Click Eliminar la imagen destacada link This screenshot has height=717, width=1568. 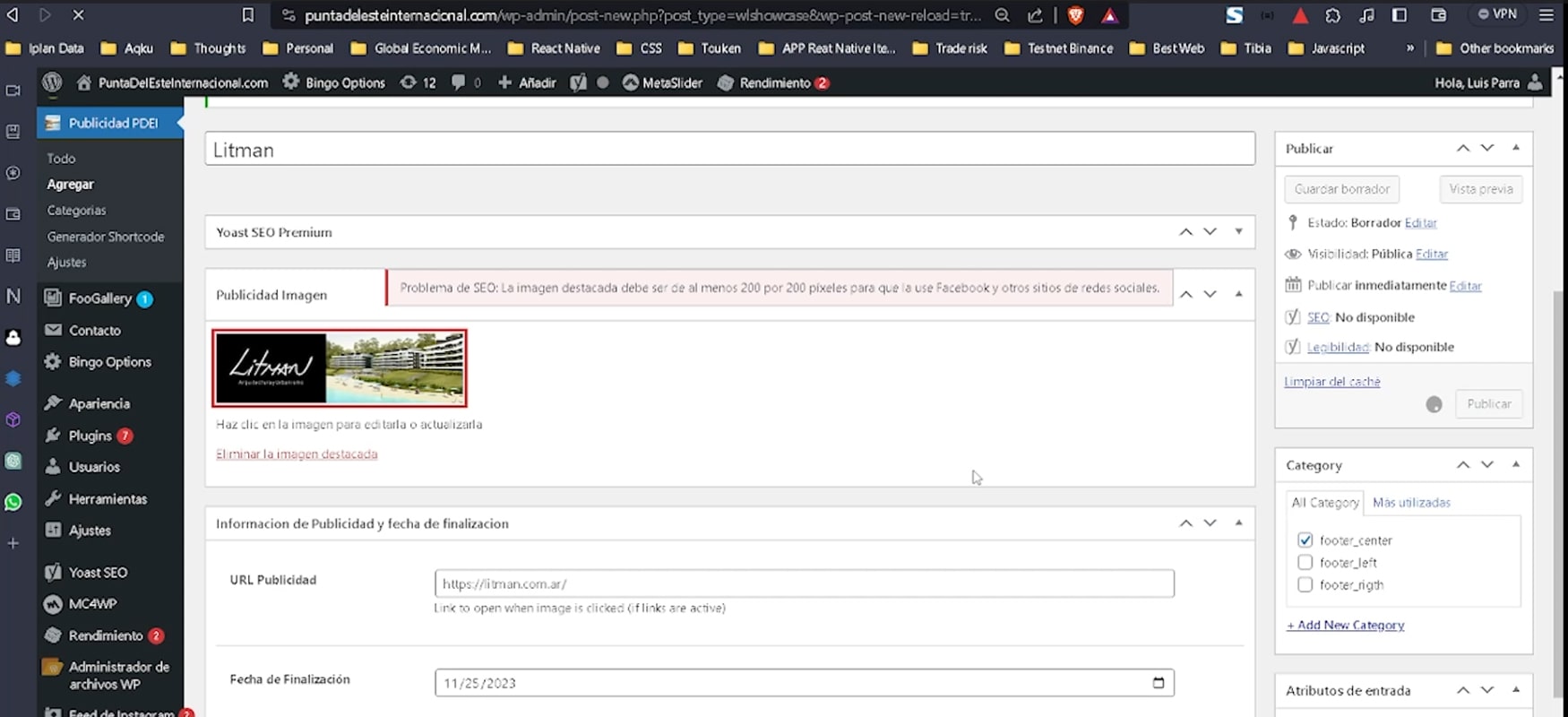tap(297, 454)
